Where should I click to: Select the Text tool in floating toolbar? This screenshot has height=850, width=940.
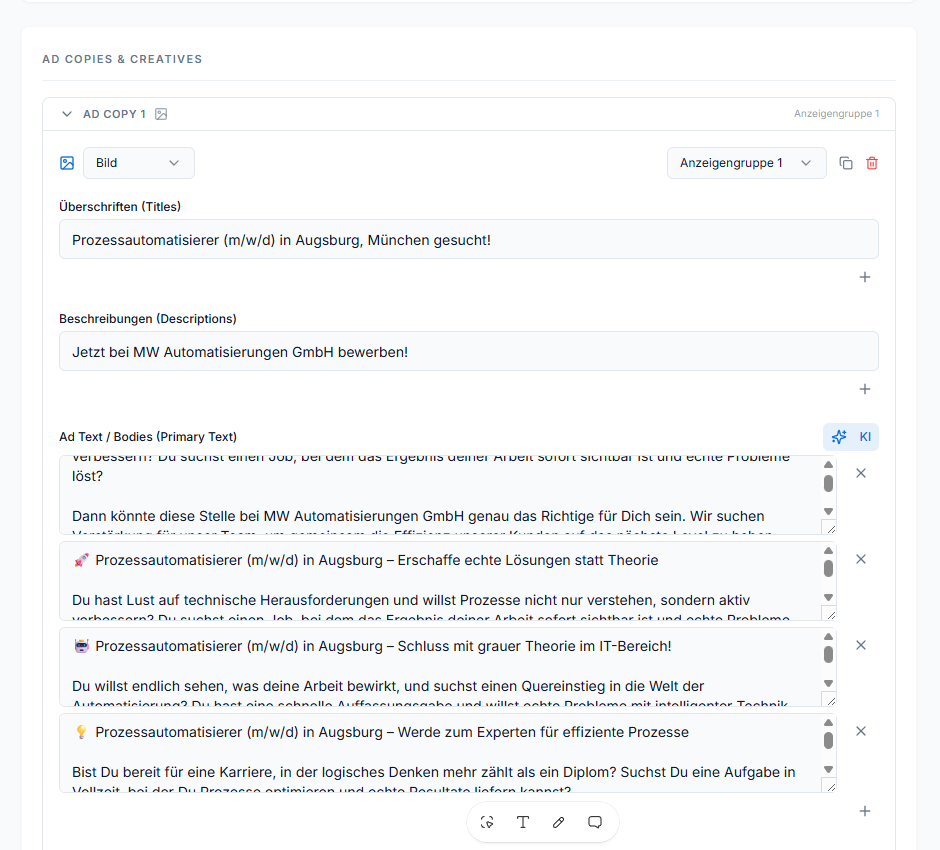click(523, 822)
